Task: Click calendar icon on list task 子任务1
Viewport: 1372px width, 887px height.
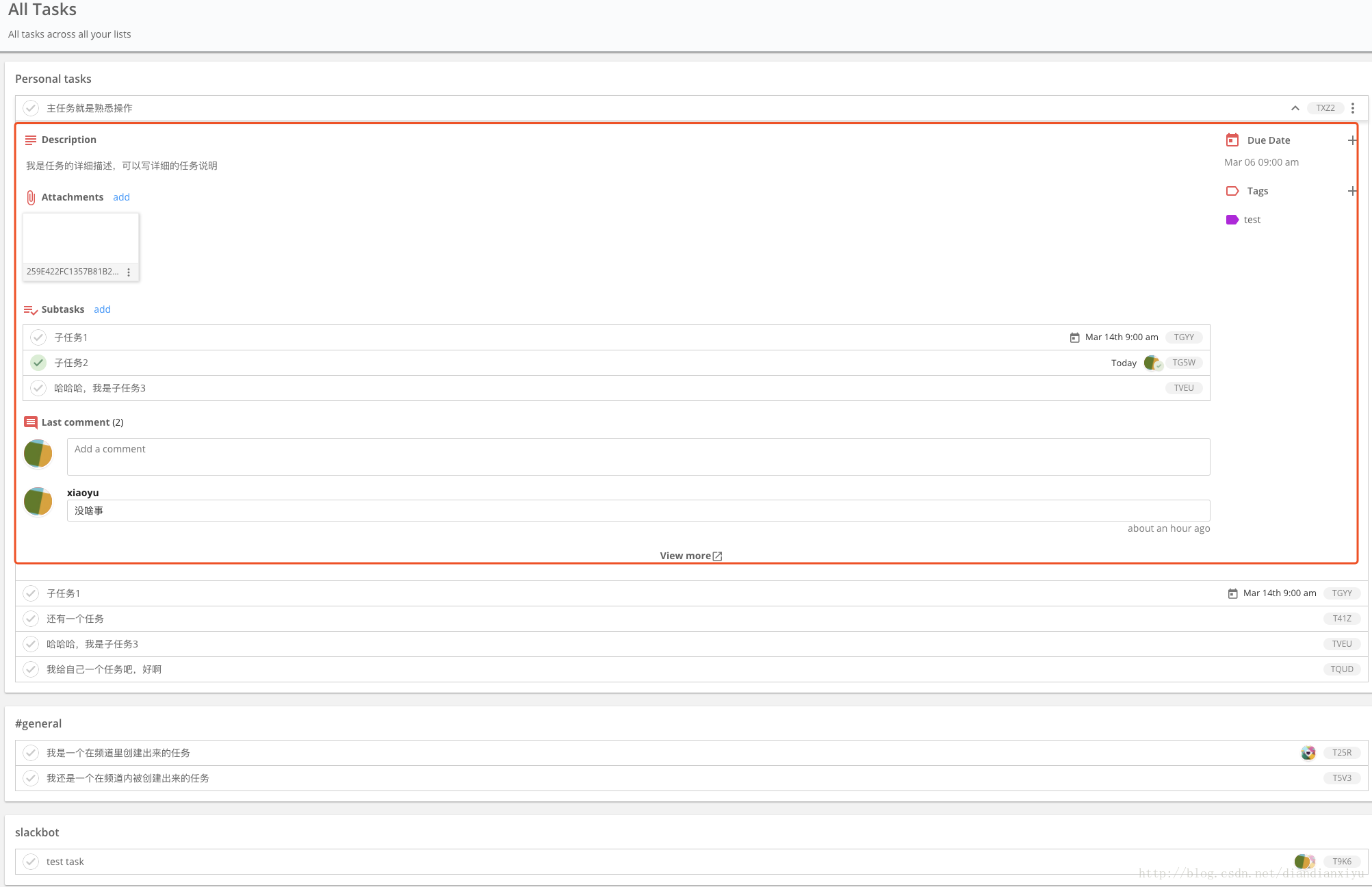Action: 1232,593
